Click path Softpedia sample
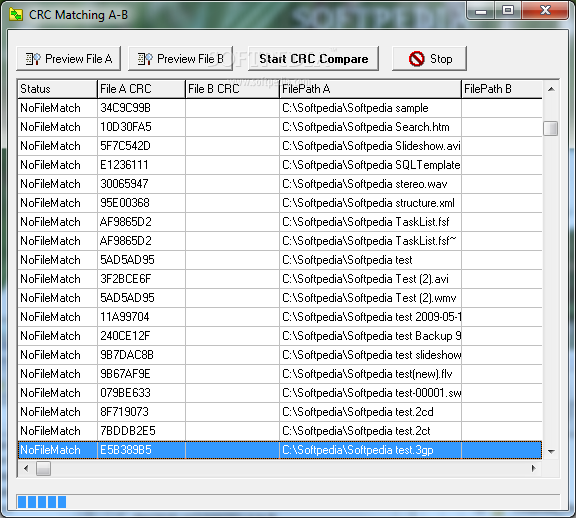This screenshot has width=576, height=518. [x=355, y=108]
